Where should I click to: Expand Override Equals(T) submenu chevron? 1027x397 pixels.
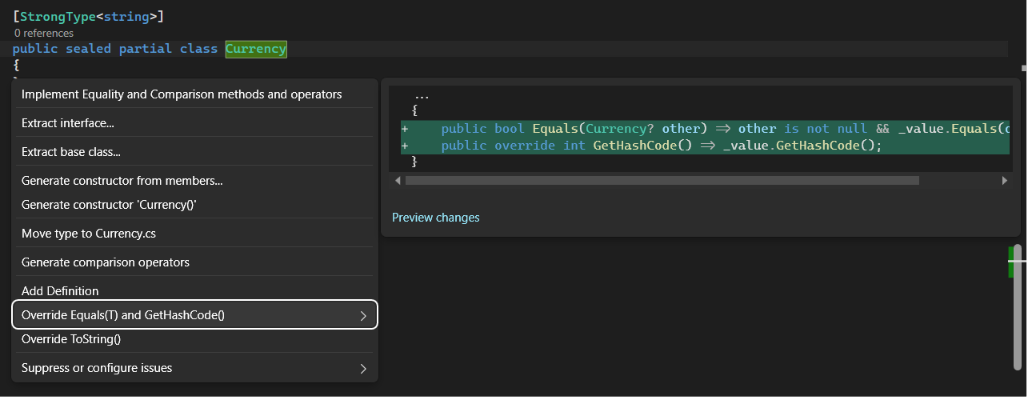(364, 316)
